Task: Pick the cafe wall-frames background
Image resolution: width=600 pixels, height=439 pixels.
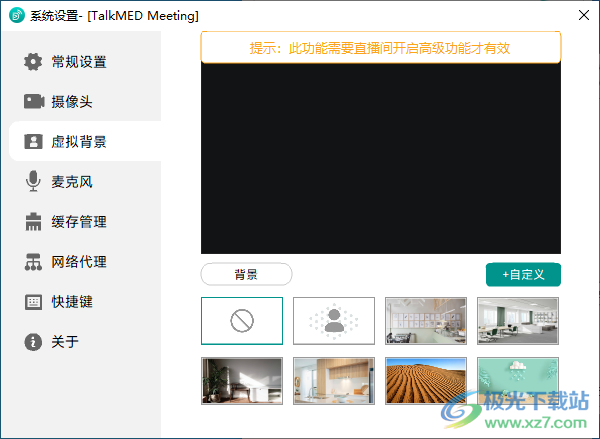Action: point(426,321)
